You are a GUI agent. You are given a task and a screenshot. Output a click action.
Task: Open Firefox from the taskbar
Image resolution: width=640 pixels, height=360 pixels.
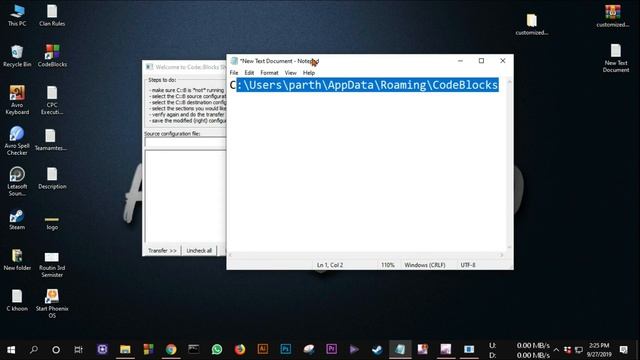[x=240, y=349]
